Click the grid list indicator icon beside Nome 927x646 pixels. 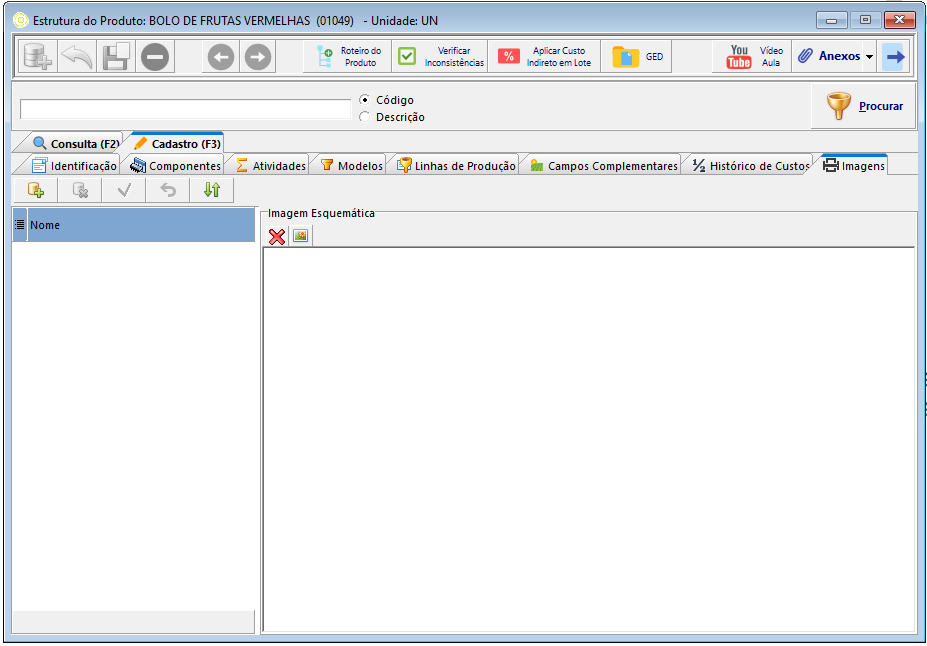pyautogui.click(x=20, y=225)
